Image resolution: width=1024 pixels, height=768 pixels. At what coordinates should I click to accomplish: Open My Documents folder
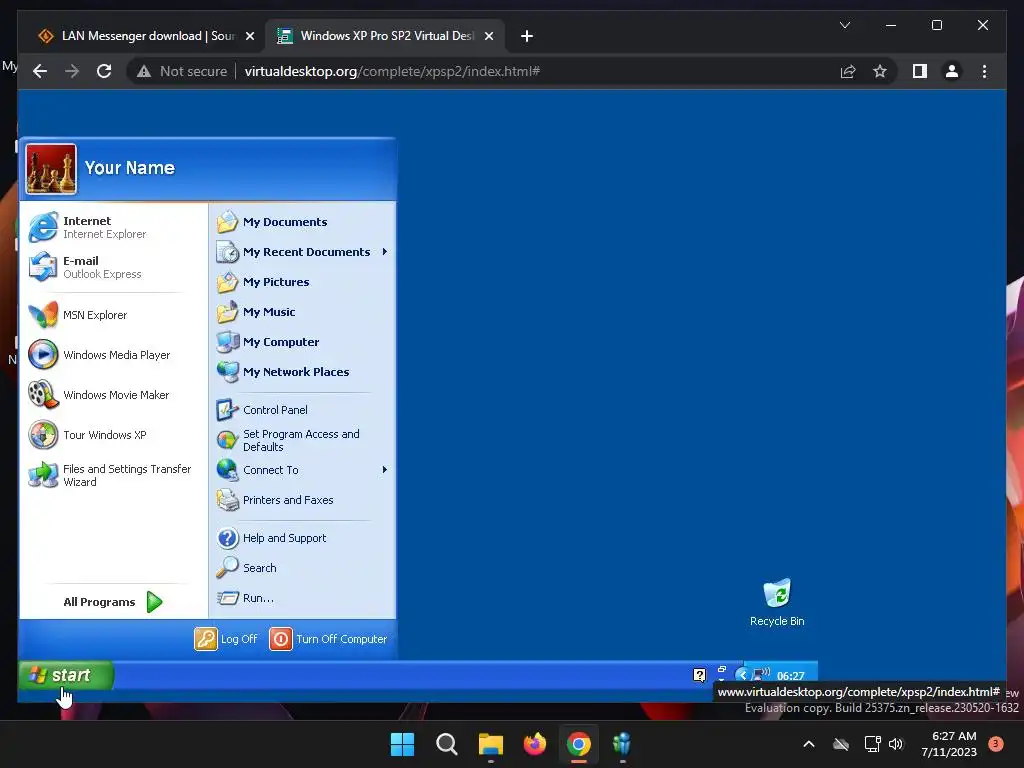point(272,222)
